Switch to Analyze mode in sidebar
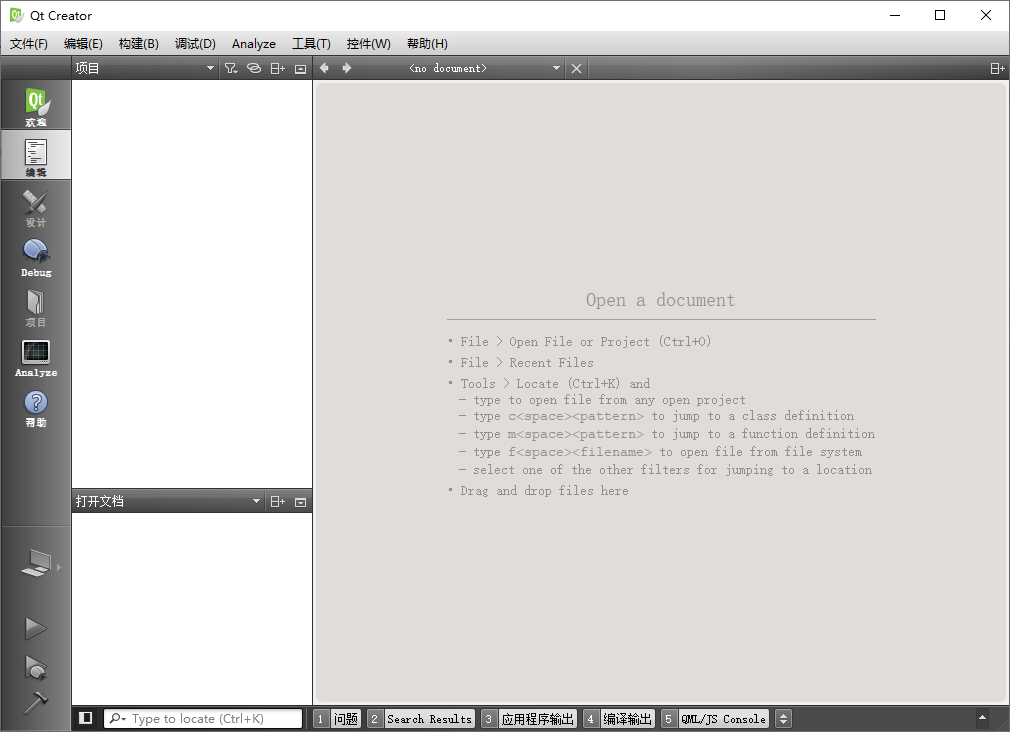The image size is (1010, 732). pos(36,356)
